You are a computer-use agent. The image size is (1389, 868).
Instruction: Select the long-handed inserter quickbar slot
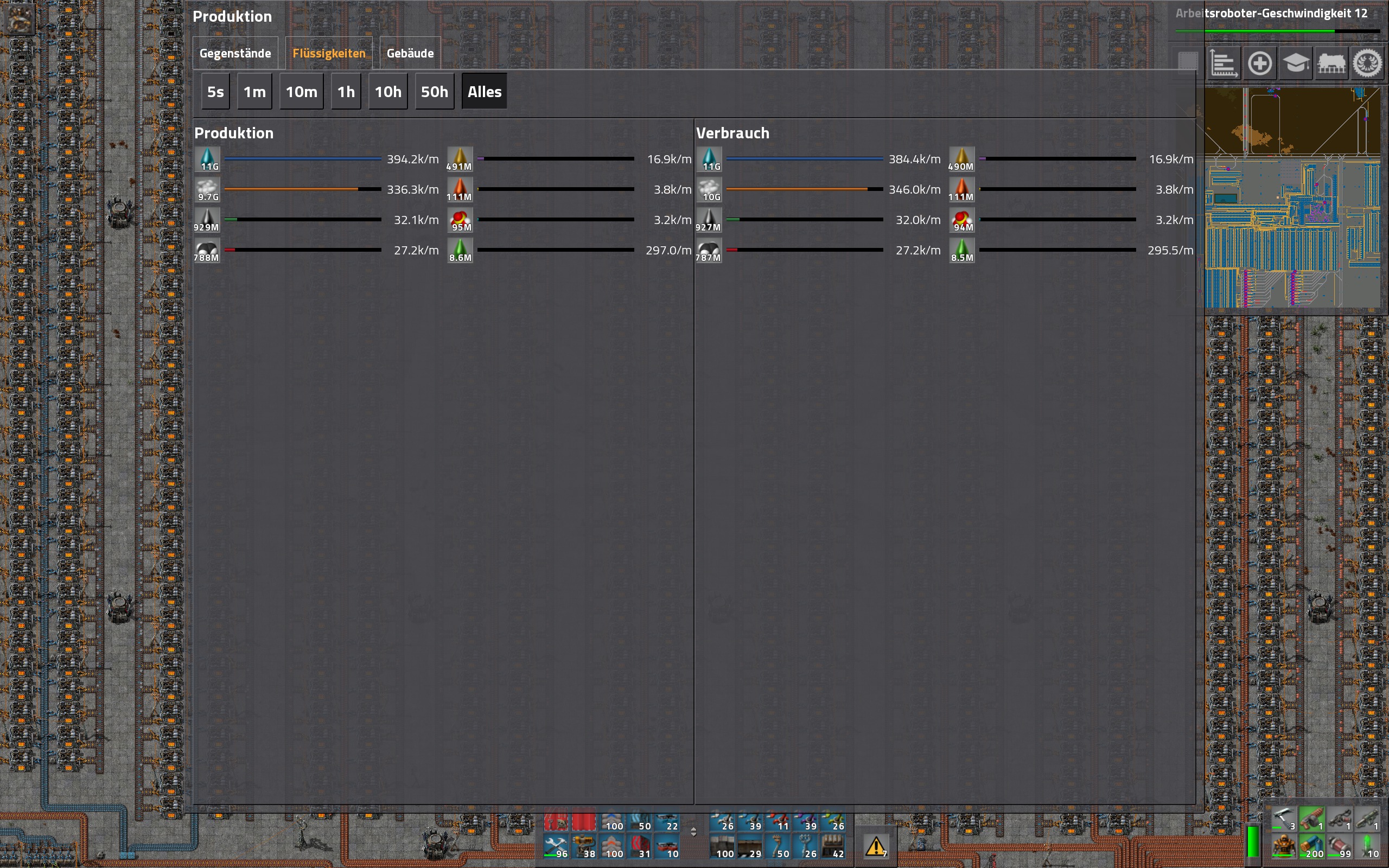point(778,820)
